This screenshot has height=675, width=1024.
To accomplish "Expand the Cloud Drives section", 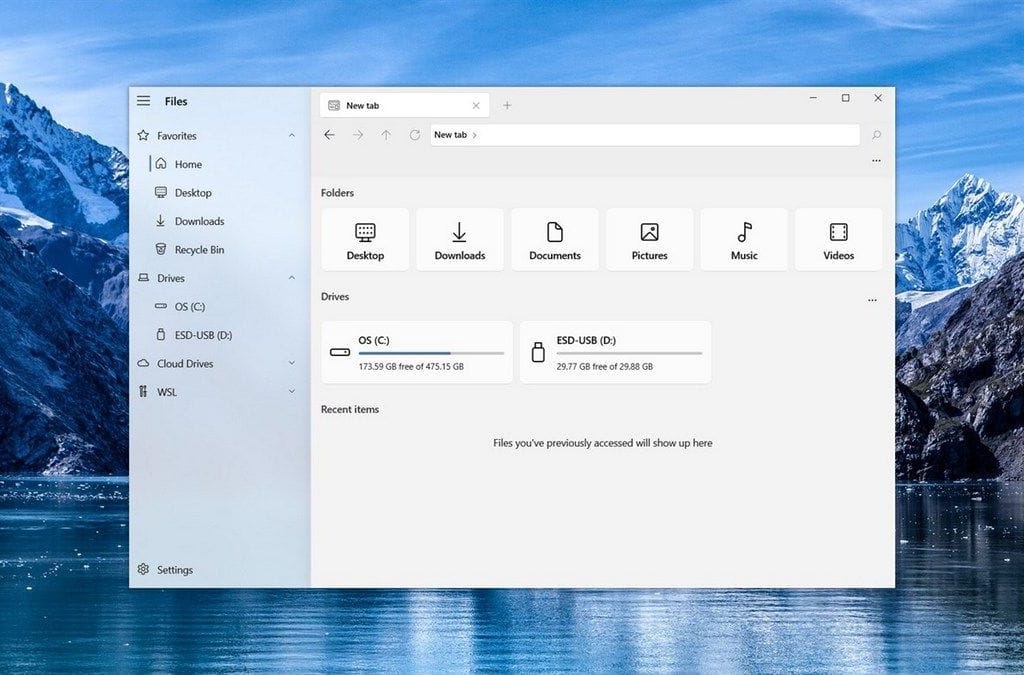I will click(291, 363).
